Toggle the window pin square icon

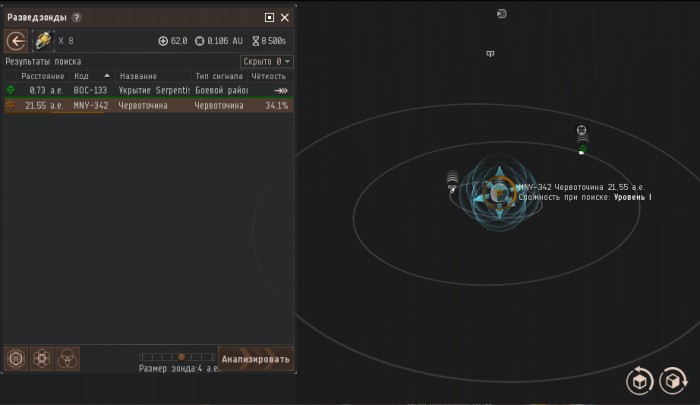269,17
